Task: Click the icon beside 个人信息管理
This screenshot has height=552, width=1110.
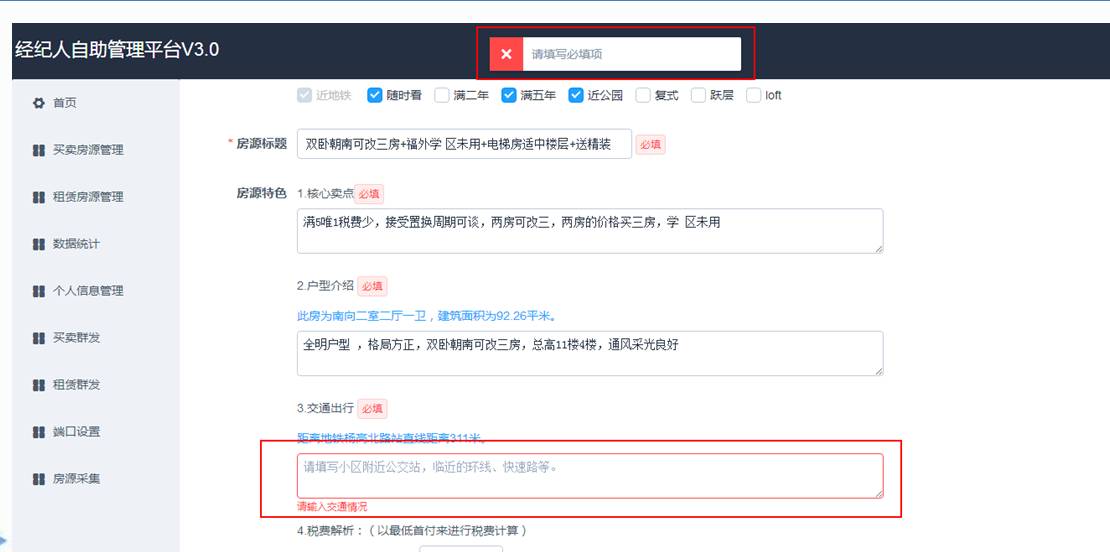Action: [x=39, y=291]
